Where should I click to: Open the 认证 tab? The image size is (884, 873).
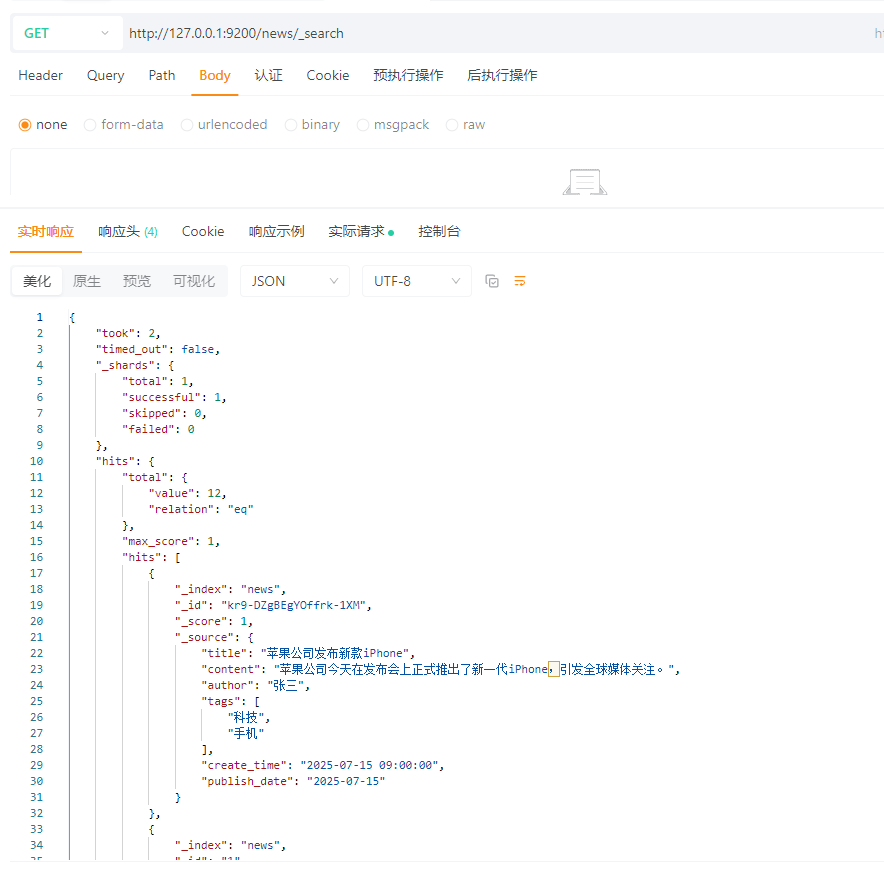268,76
